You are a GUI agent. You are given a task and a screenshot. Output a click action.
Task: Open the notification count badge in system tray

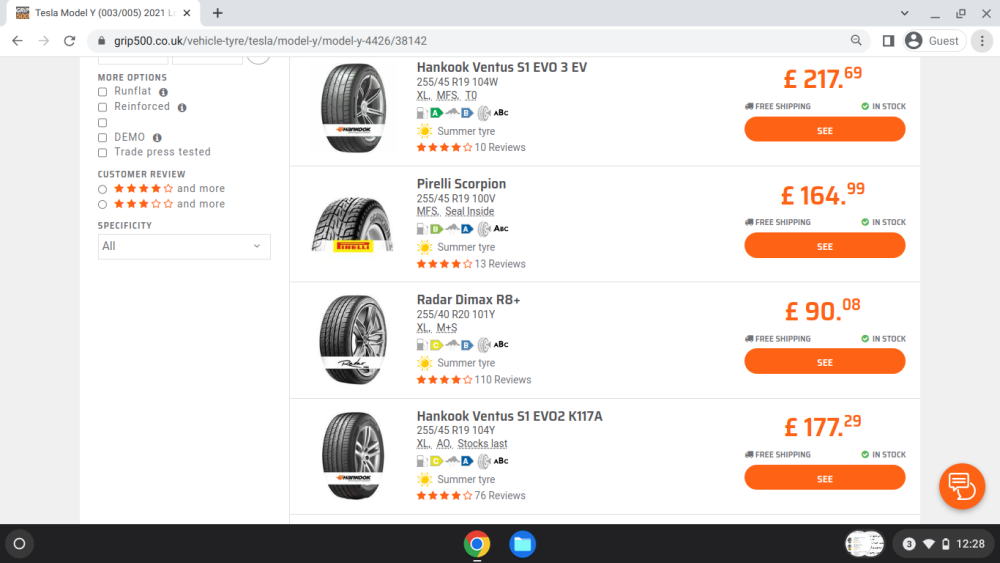point(909,544)
